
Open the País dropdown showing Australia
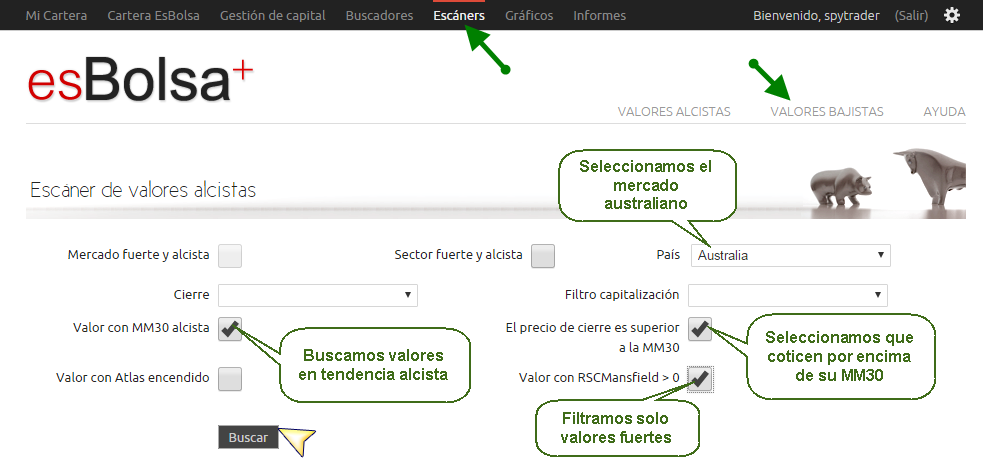791,256
